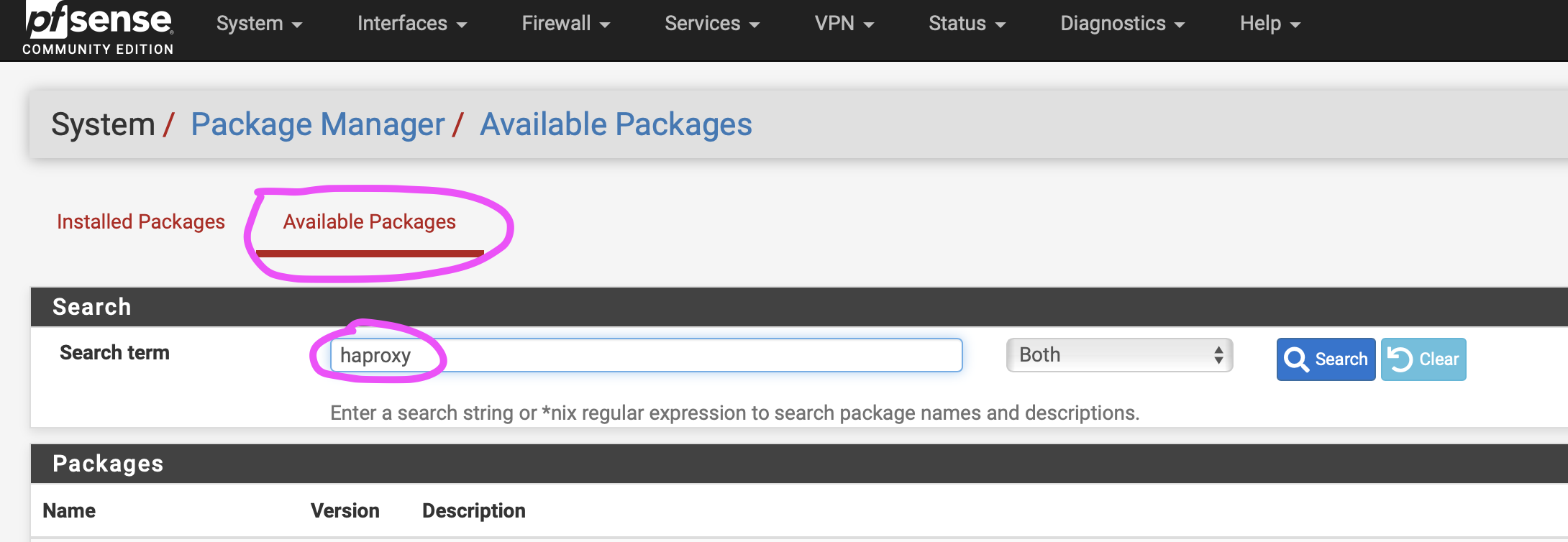Switch to the Installed Packages tab

(141, 221)
